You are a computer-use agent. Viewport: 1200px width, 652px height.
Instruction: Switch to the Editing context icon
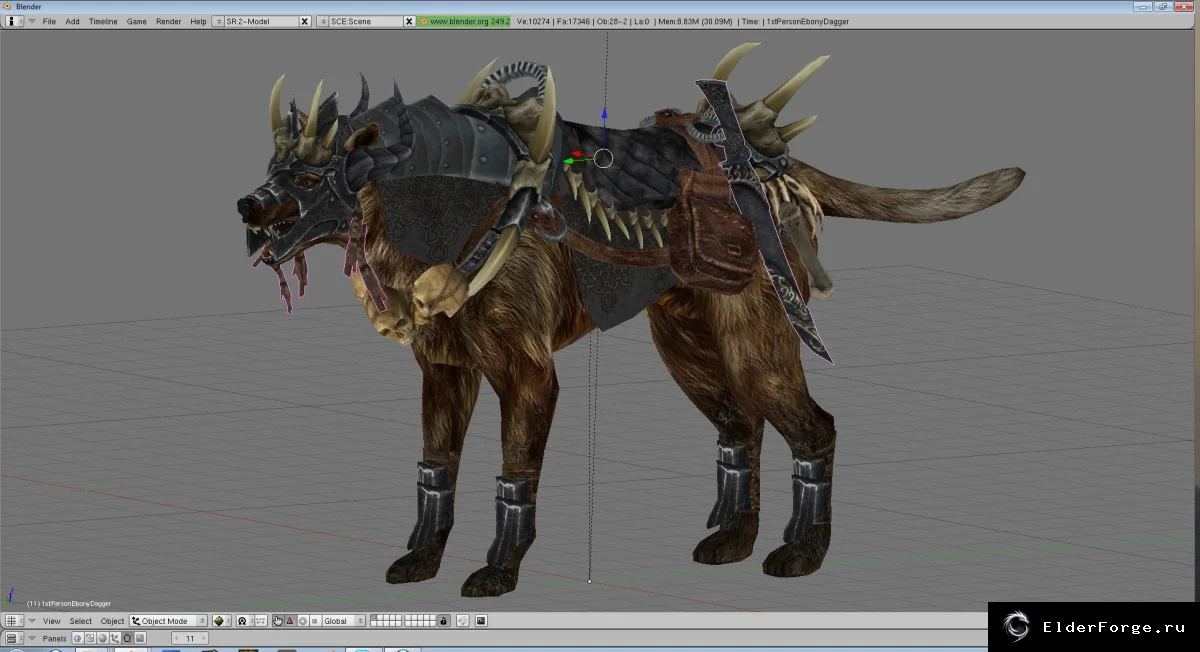click(127, 638)
